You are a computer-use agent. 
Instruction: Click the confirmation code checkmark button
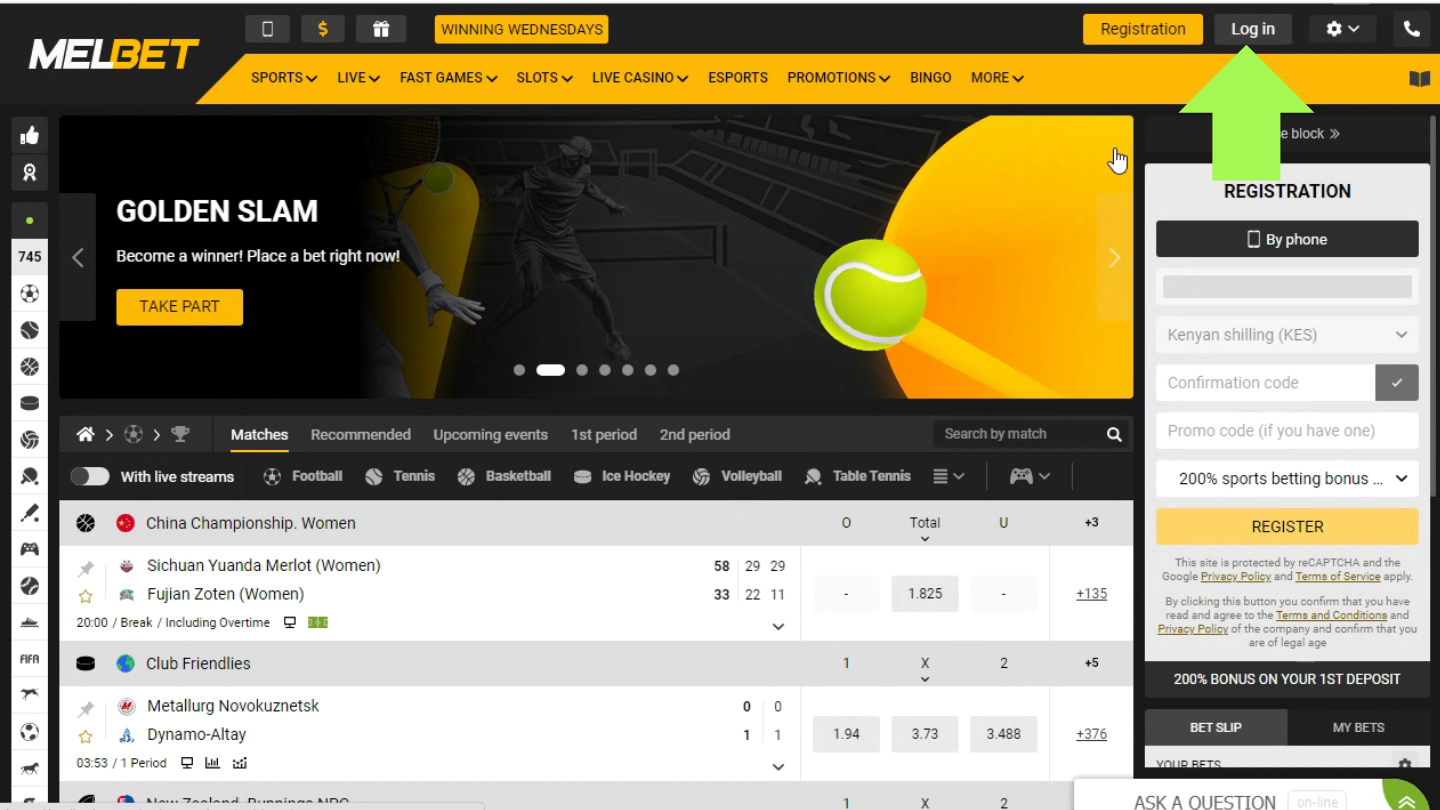[1396, 383]
